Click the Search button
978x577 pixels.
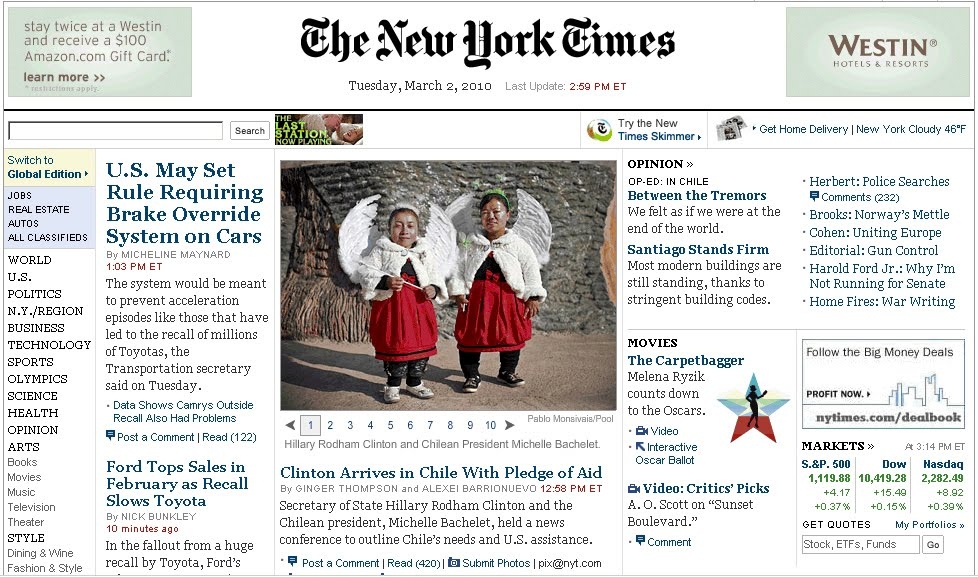coord(249,130)
